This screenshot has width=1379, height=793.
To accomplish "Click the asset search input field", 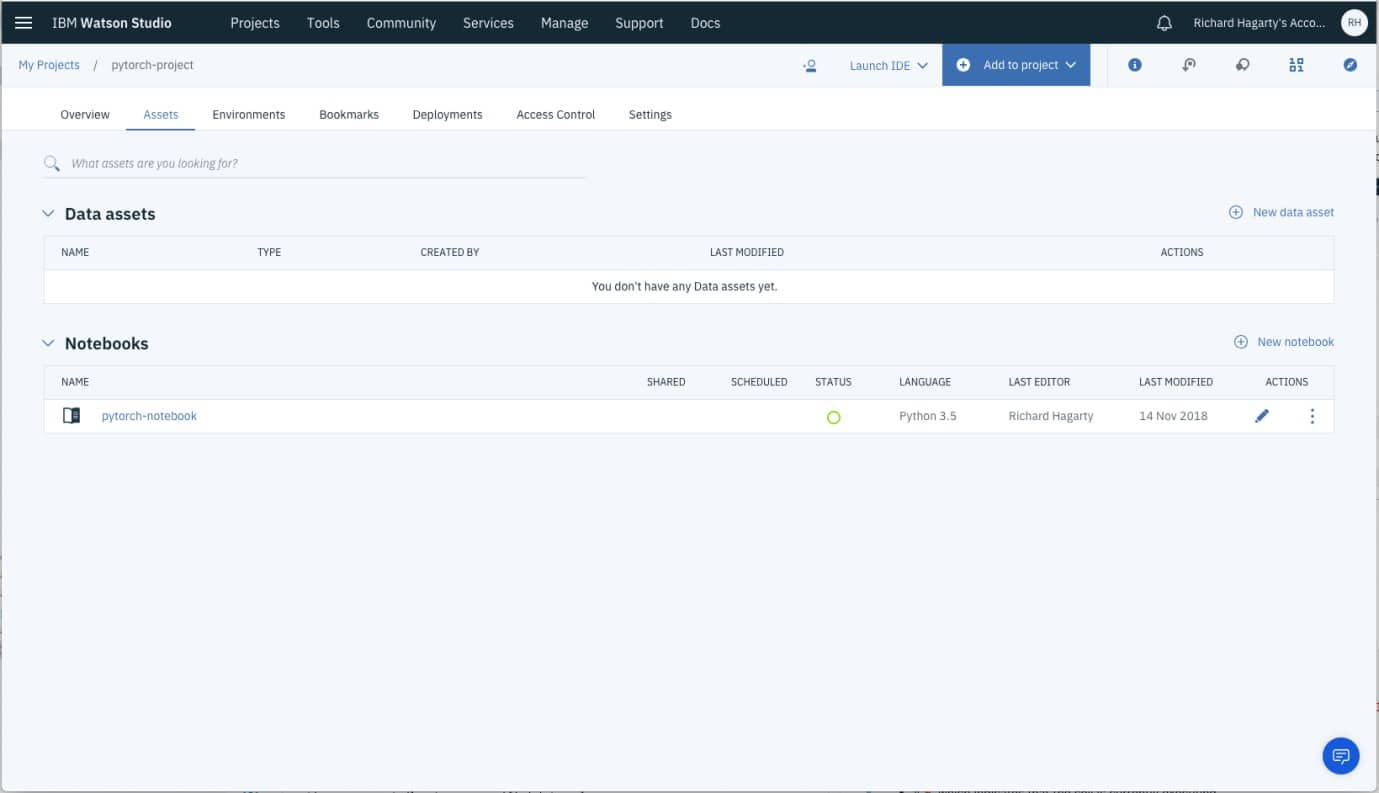I will point(320,163).
